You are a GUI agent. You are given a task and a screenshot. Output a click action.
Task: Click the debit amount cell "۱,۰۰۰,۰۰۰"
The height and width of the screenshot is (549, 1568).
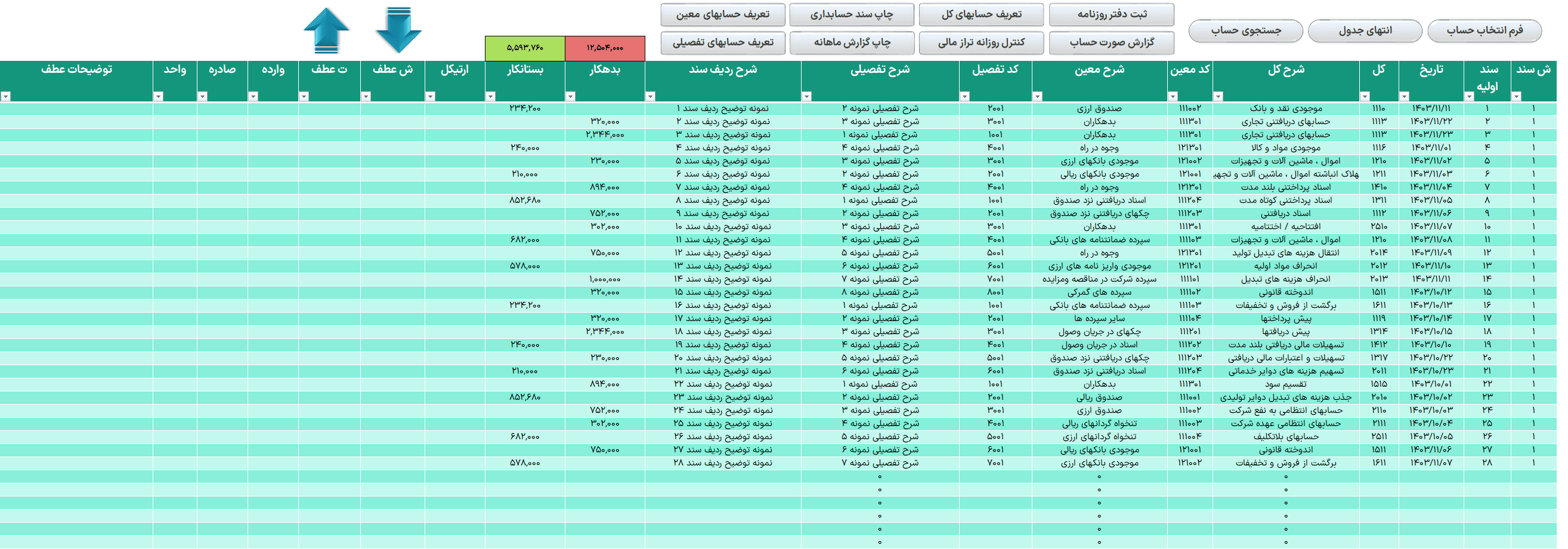tap(604, 279)
